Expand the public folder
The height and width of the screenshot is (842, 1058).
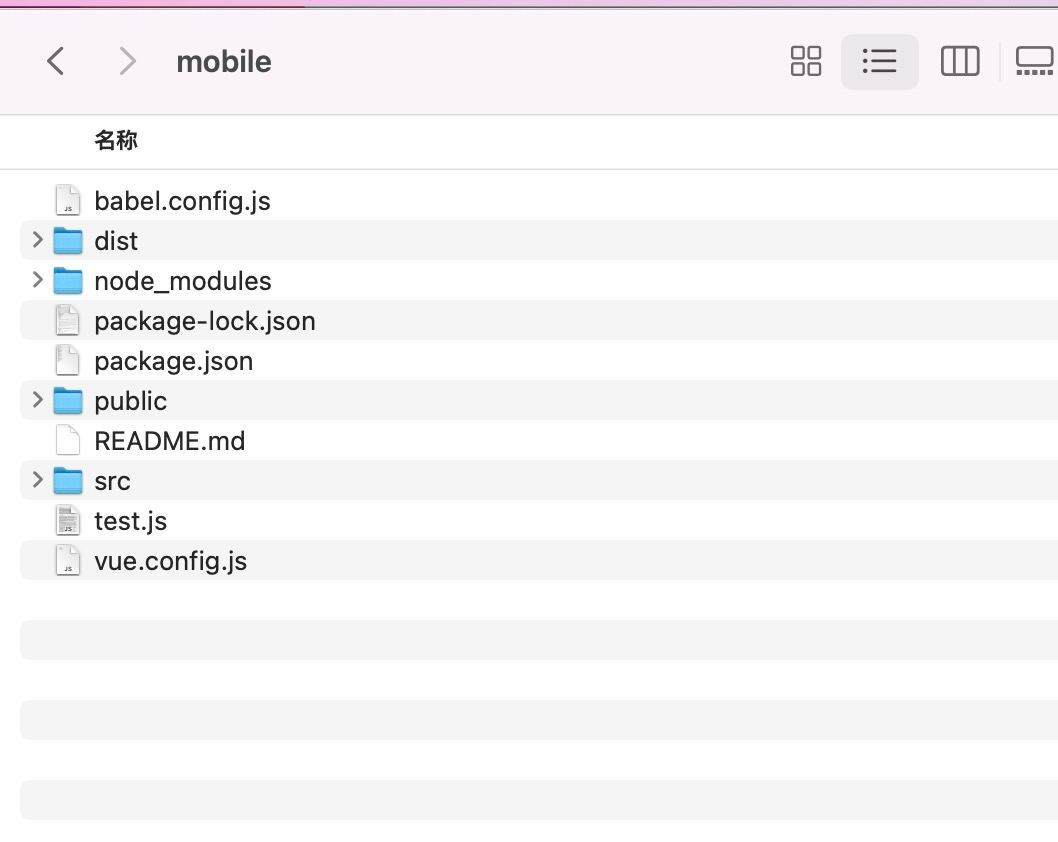37,400
